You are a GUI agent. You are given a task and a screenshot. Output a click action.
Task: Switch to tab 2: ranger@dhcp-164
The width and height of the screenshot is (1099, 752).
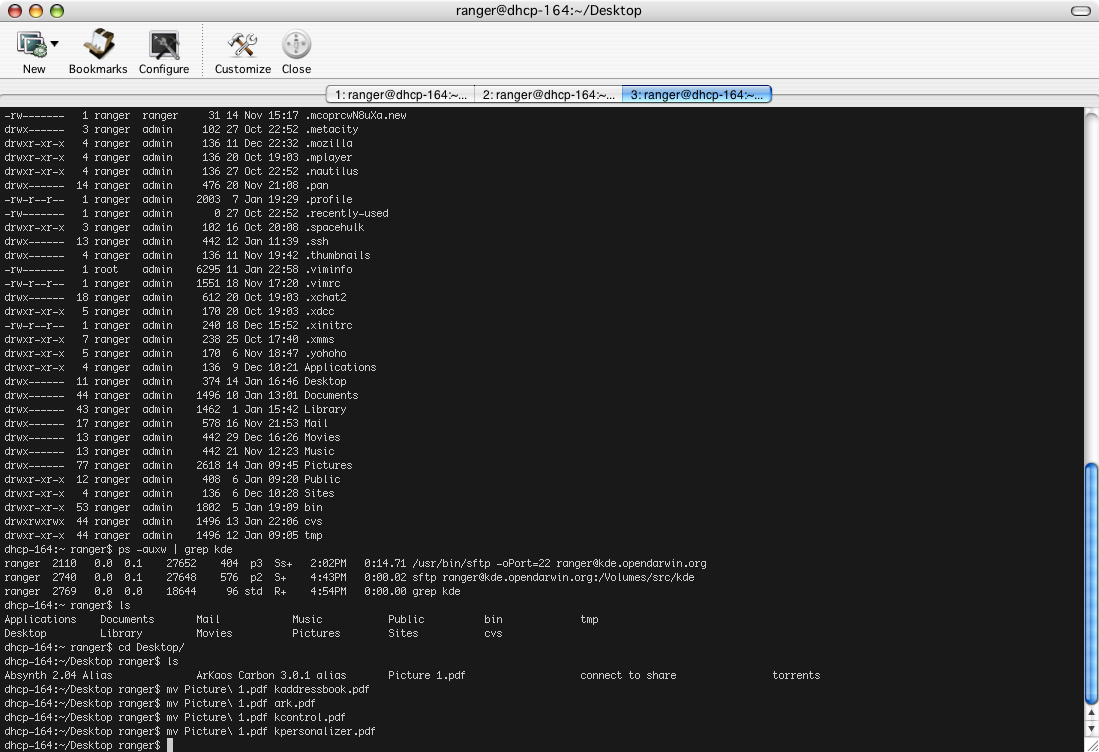tap(548, 95)
